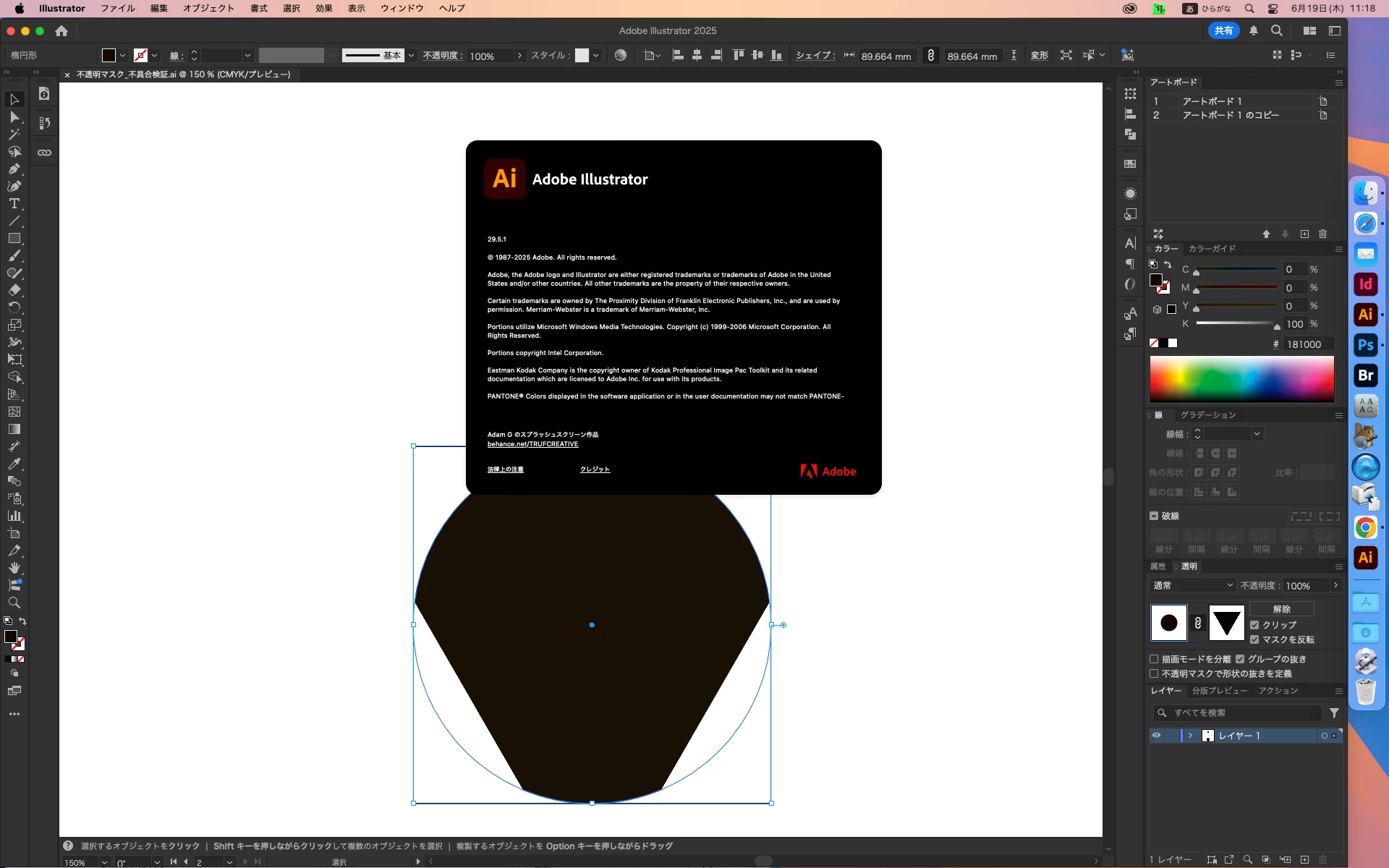Choose the Rectangle tool
This screenshot has height=868, width=1389.
pyautogui.click(x=14, y=239)
